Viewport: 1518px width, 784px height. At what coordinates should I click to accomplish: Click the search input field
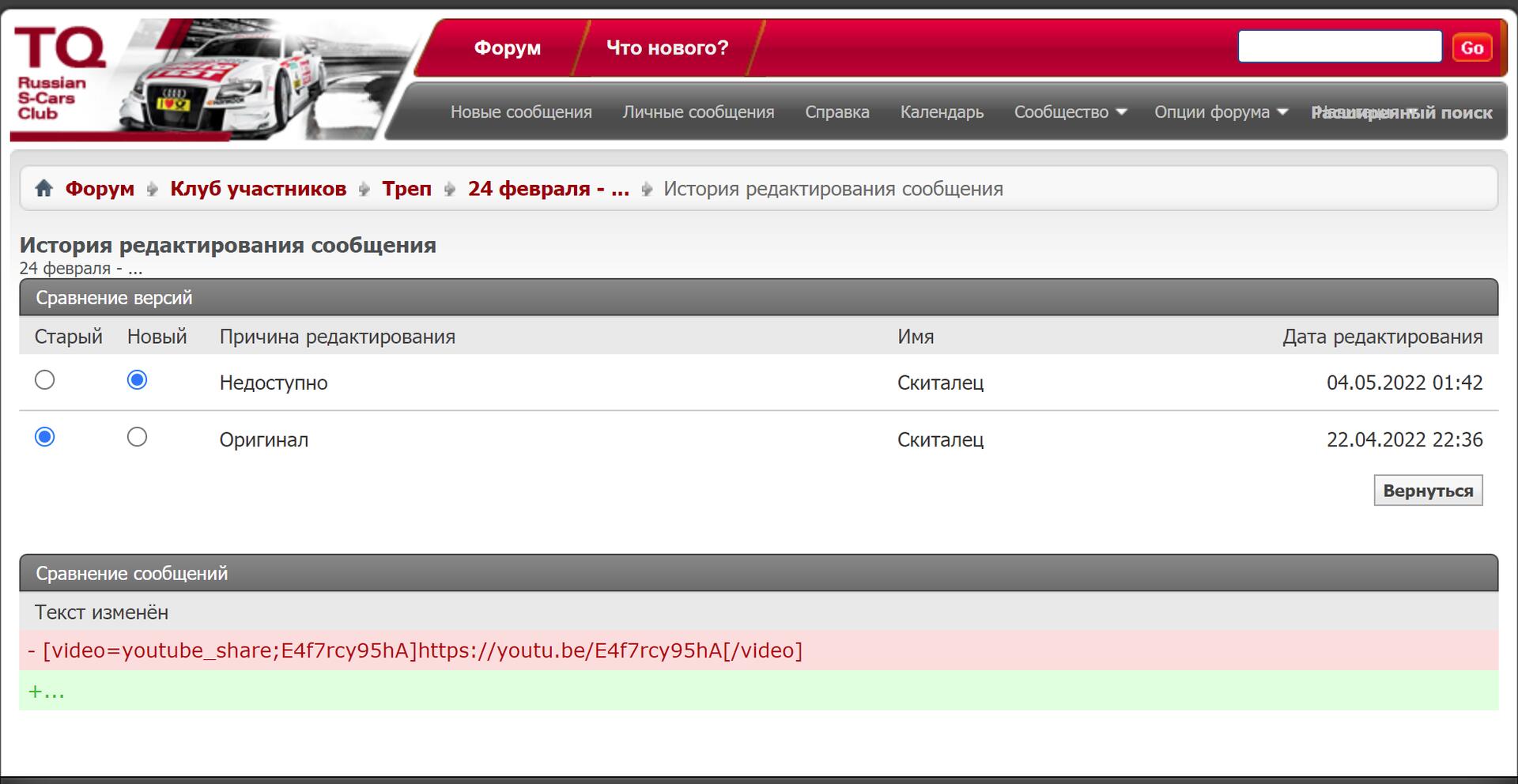point(1339,47)
